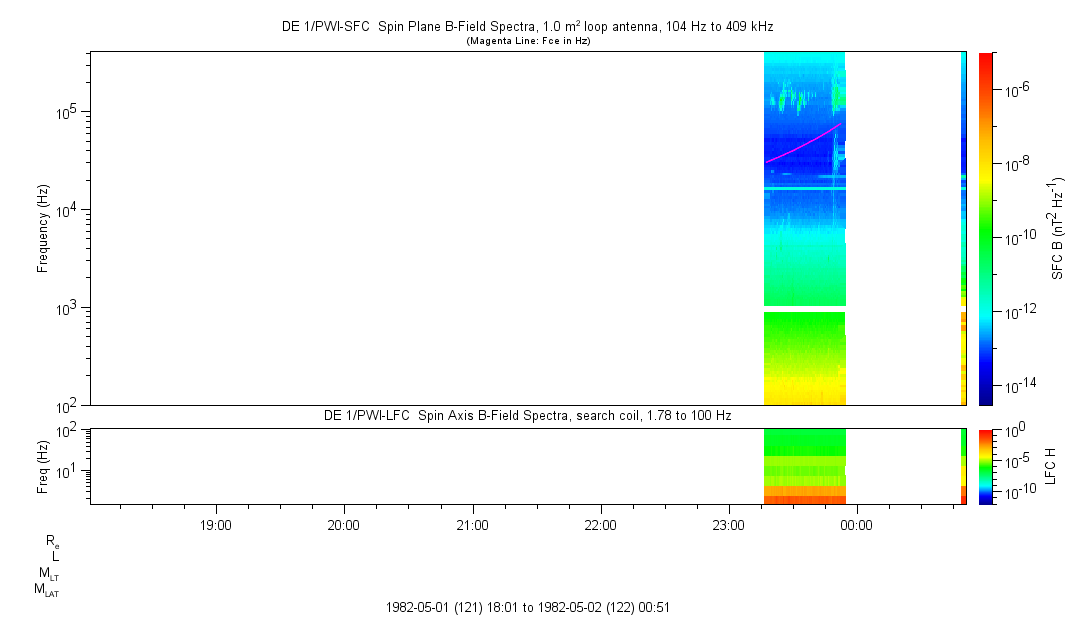Click the Re ephemeris row label

click(x=52, y=541)
